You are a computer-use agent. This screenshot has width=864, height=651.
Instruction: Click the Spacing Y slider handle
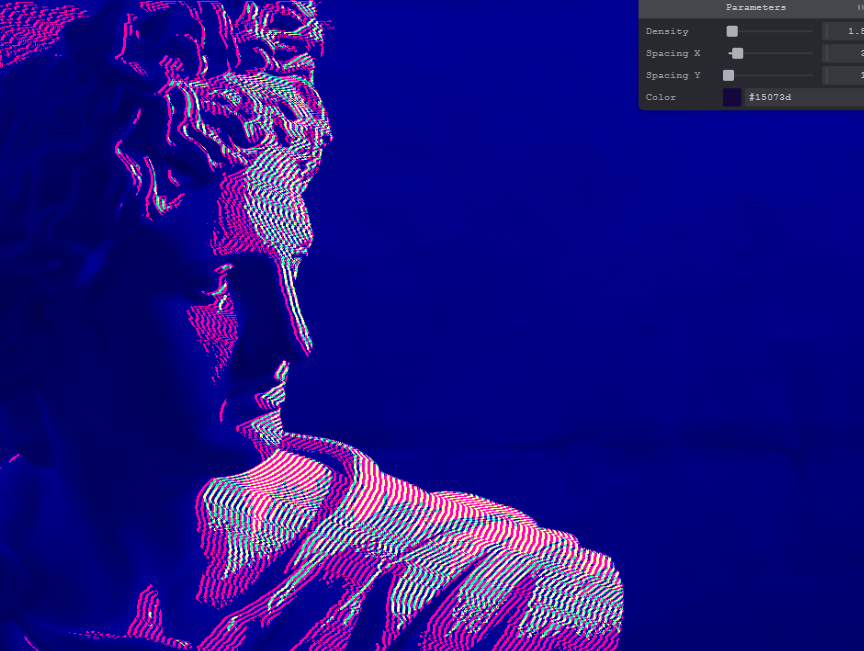click(729, 76)
